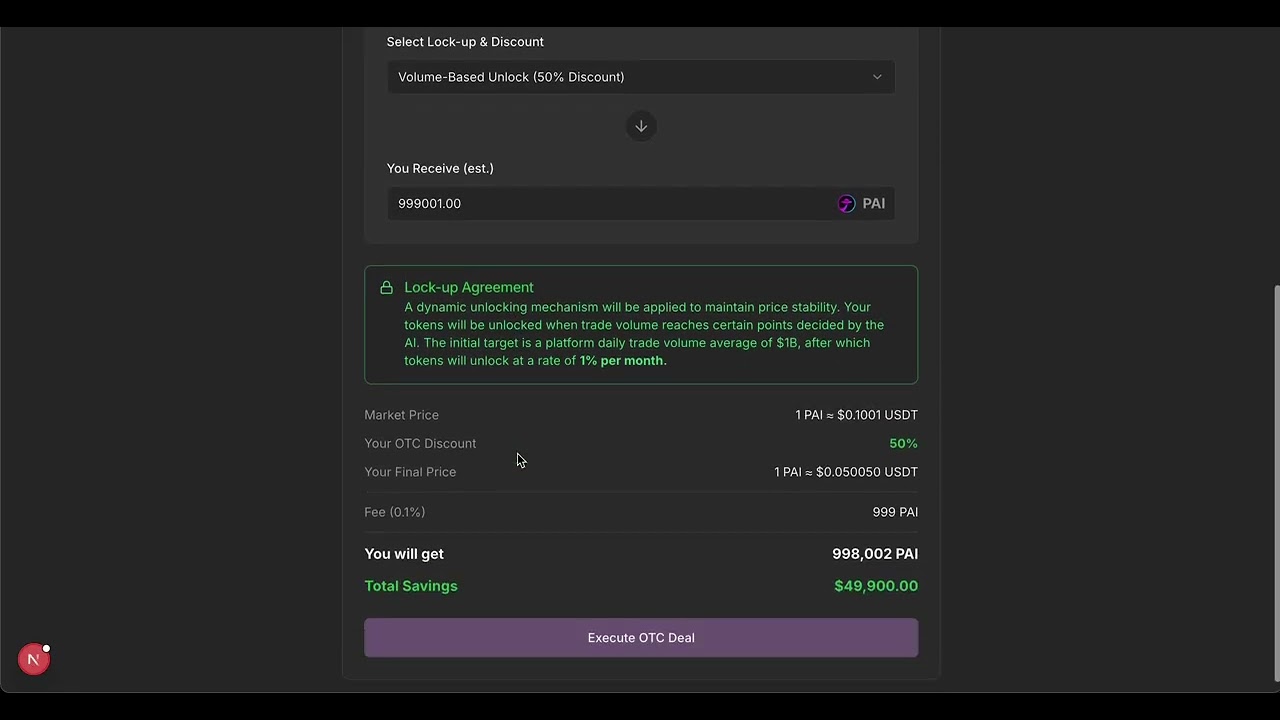
Task: Click the 999 PAI fee amount
Action: (895, 512)
